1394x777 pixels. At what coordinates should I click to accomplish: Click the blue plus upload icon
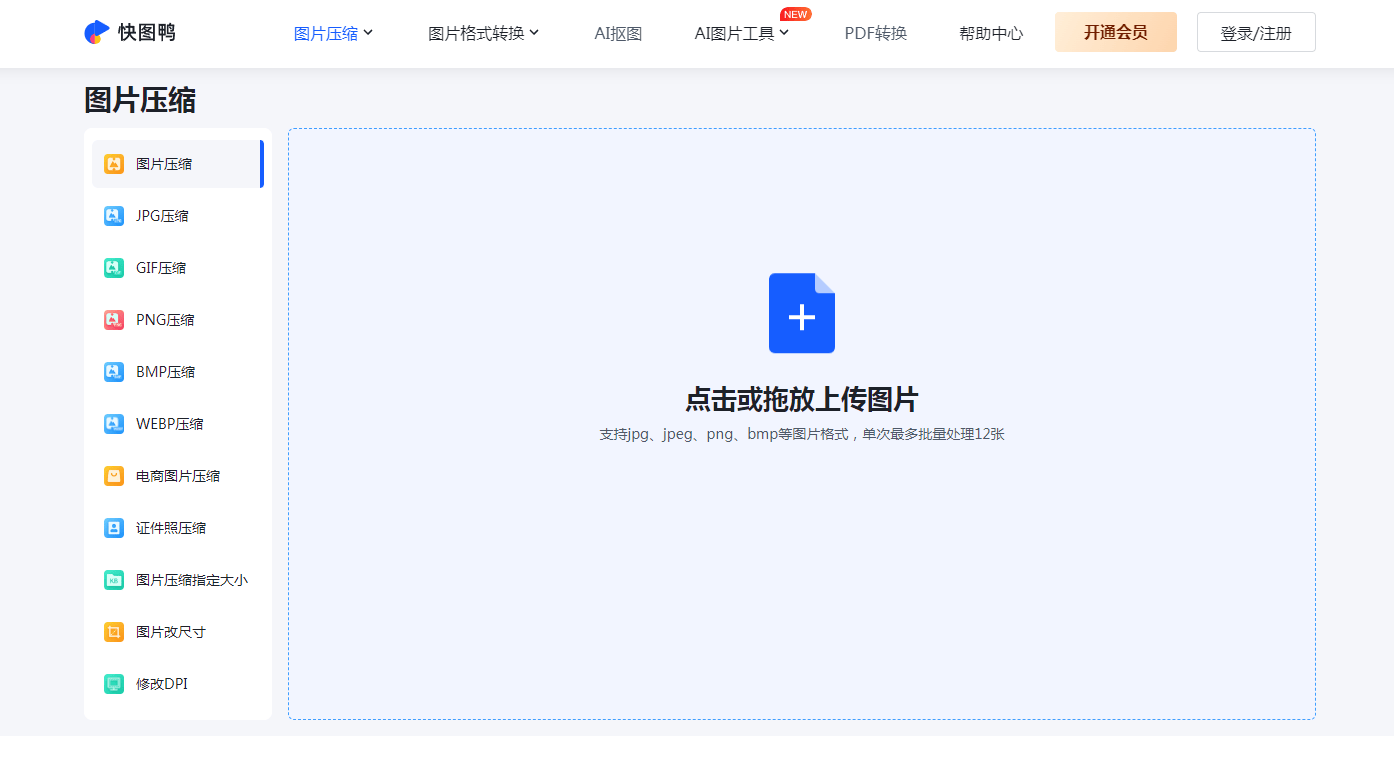coord(801,313)
